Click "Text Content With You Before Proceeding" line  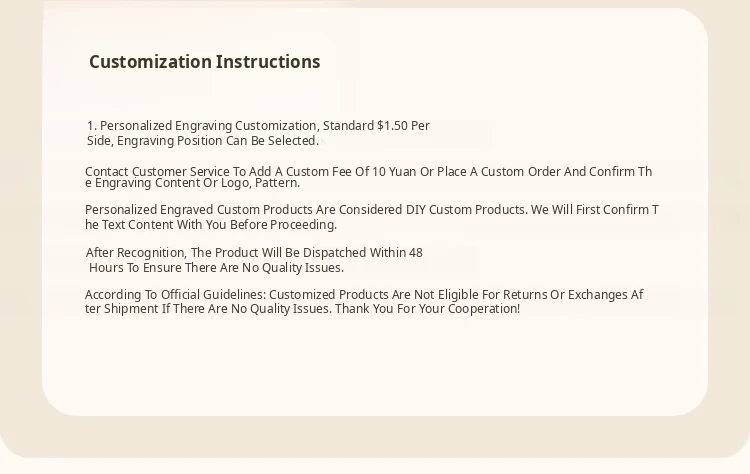pos(216,225)
